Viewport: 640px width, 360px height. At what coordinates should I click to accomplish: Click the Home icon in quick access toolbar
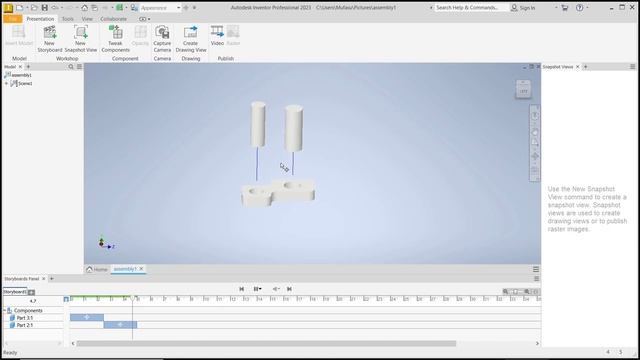tap(84, 7)
